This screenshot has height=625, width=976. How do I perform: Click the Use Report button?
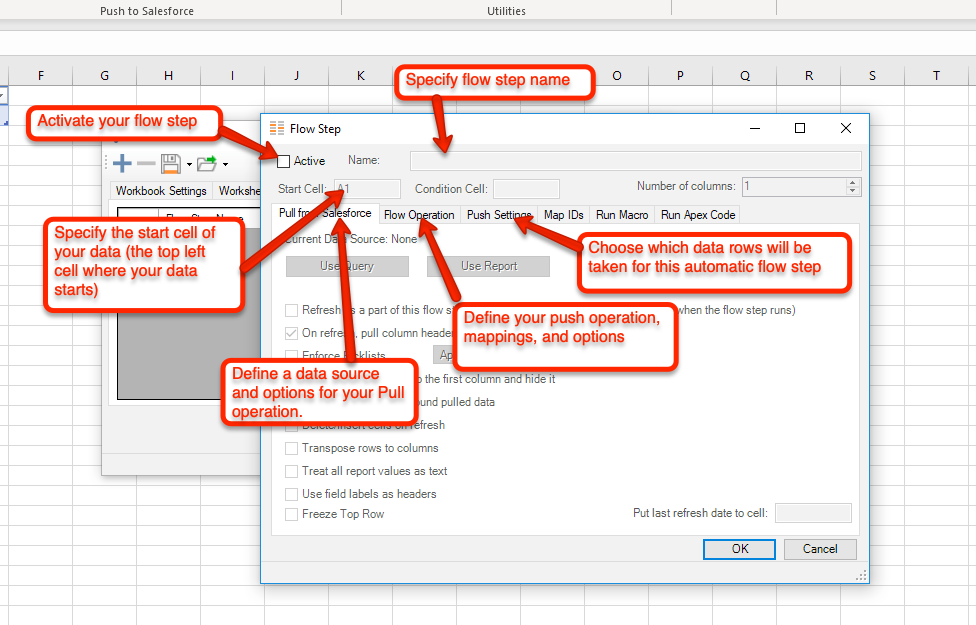(489, 266)
